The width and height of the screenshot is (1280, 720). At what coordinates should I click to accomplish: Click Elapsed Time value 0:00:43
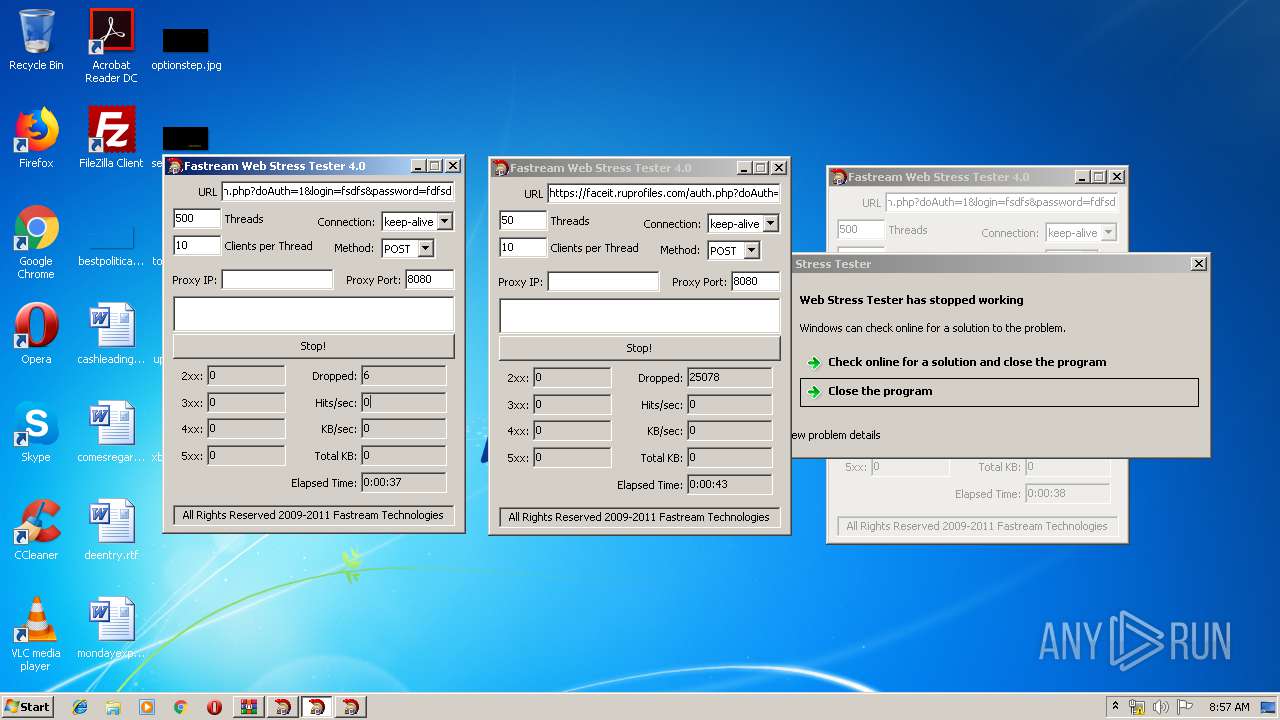tap(729, 484)
